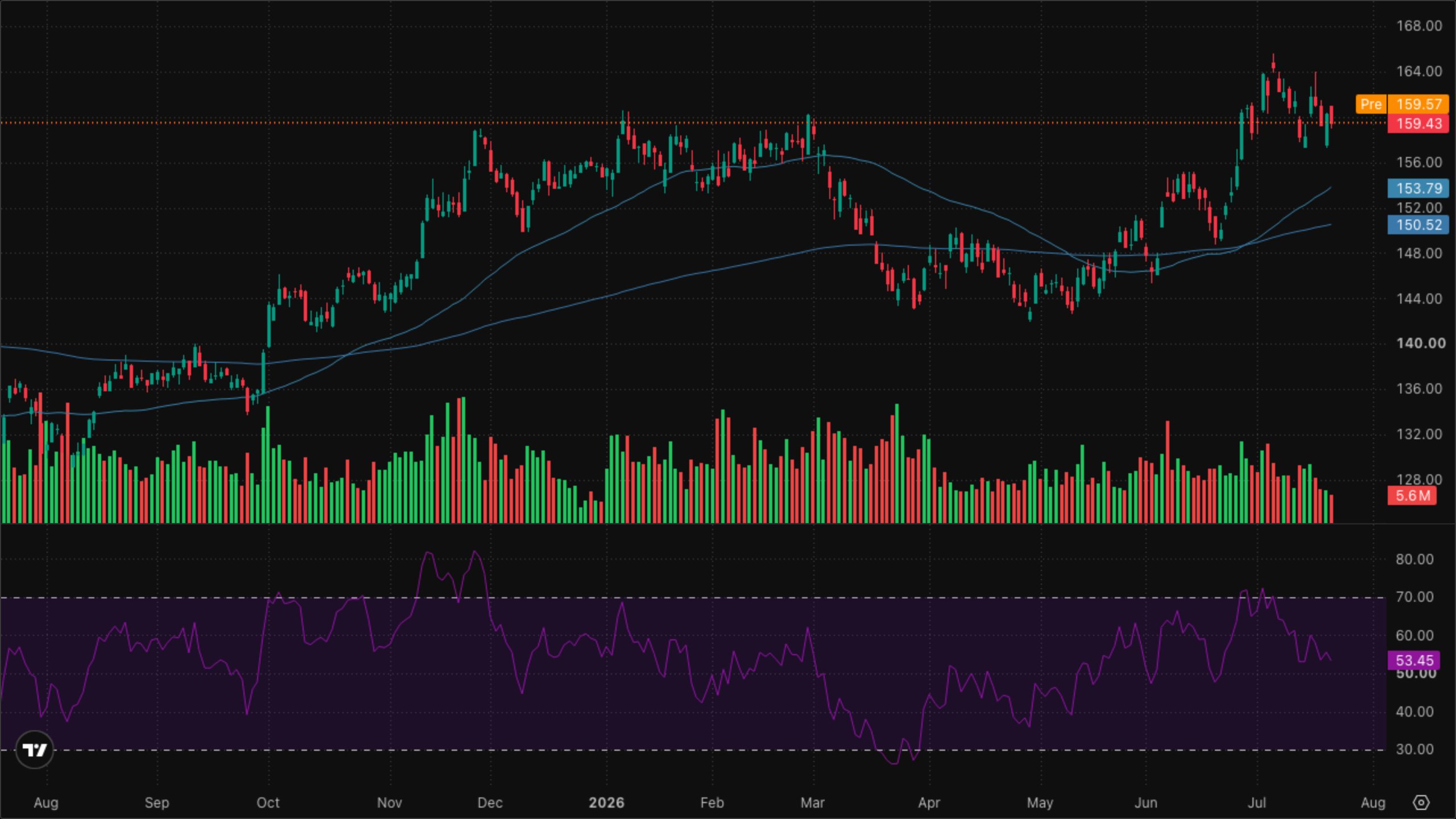Image resolution: width=1456 pixels, height=819 pixels.
Task: Select the 150.52 moving average label
Action: coord(1418,225)
